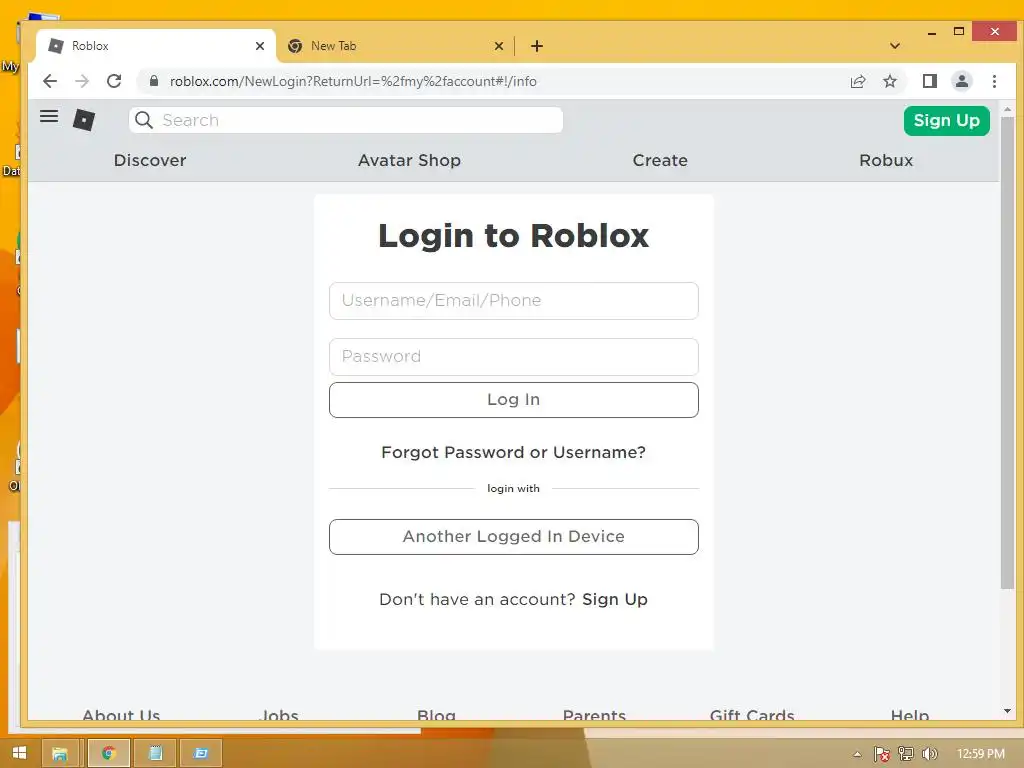Open the browser side panel
Screen dimensions: 1024x768
929,81
